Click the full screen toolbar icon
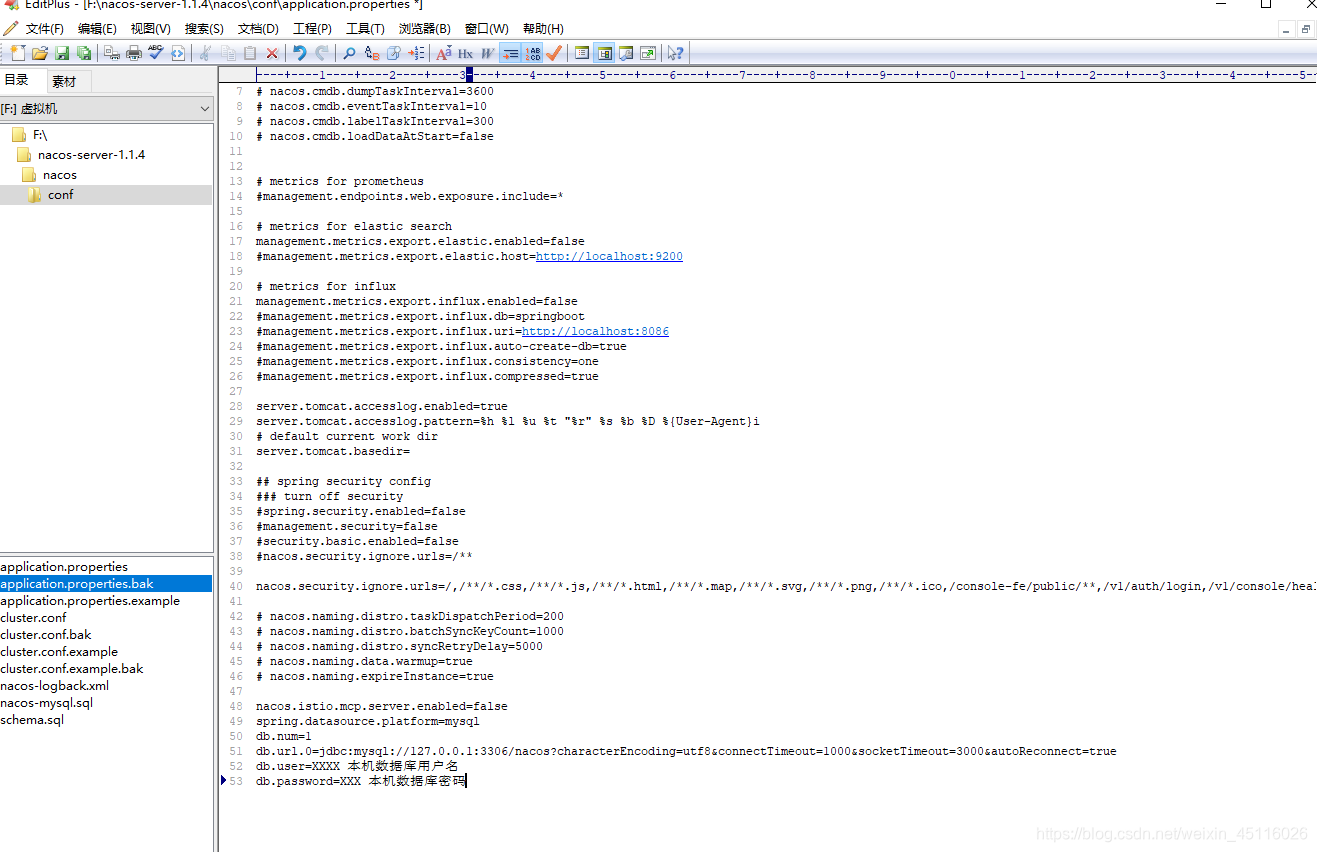Viewport: 1317px width, 852px height. pos(649,53)
